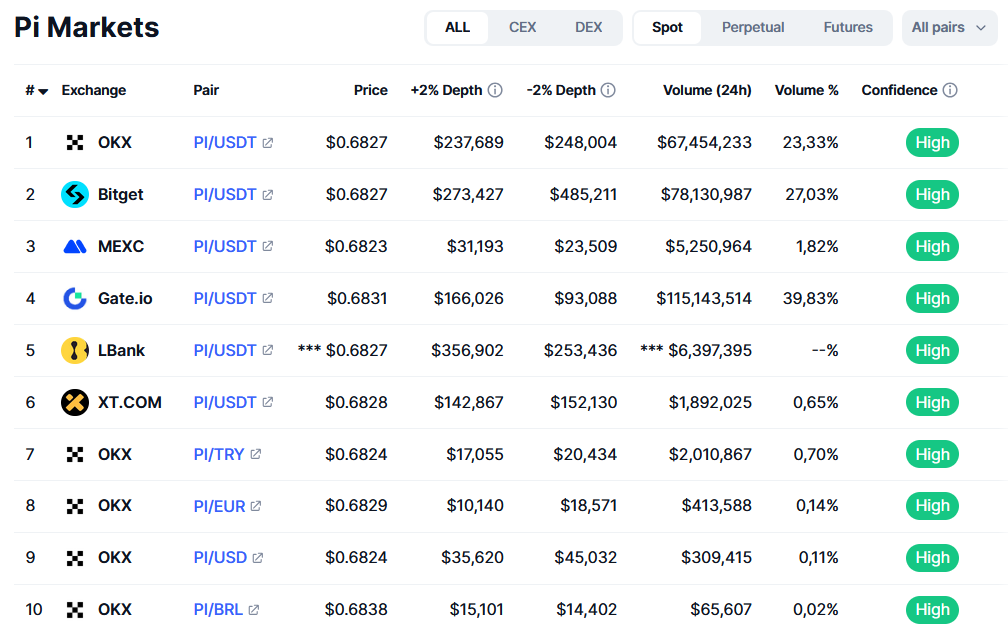The image size is (1008, 636).
Task: Click external link icon for MEXC PI/USDT
Action: (x=268, y=246)
